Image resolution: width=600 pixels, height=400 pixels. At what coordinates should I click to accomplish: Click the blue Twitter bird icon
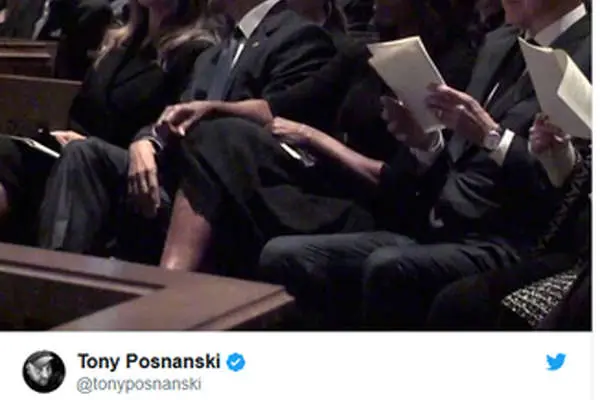(556, 362)
